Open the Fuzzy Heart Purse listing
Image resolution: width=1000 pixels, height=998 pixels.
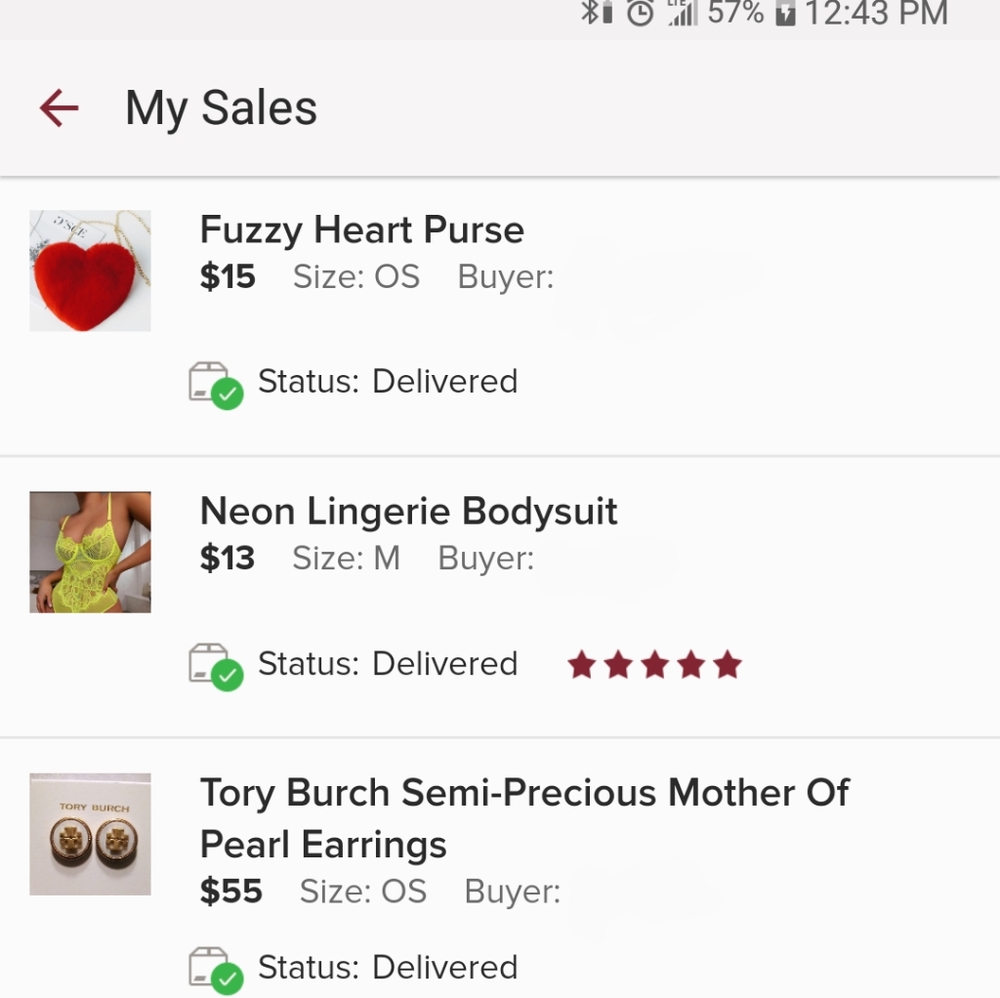click(362, 230)
